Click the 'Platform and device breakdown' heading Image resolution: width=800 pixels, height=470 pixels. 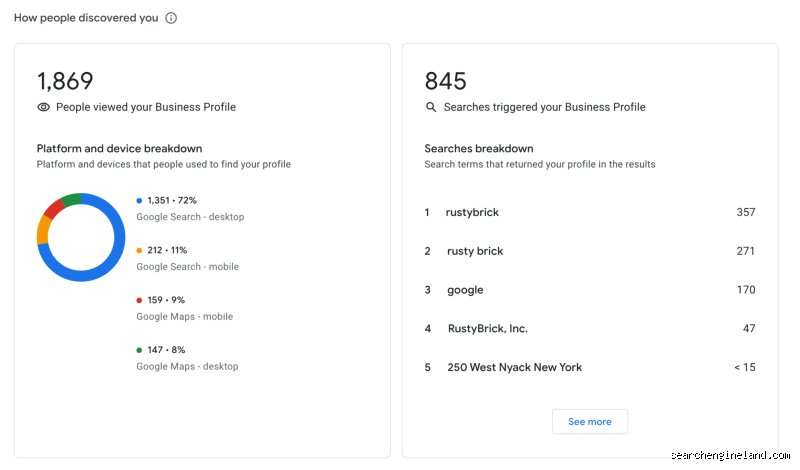119,149
